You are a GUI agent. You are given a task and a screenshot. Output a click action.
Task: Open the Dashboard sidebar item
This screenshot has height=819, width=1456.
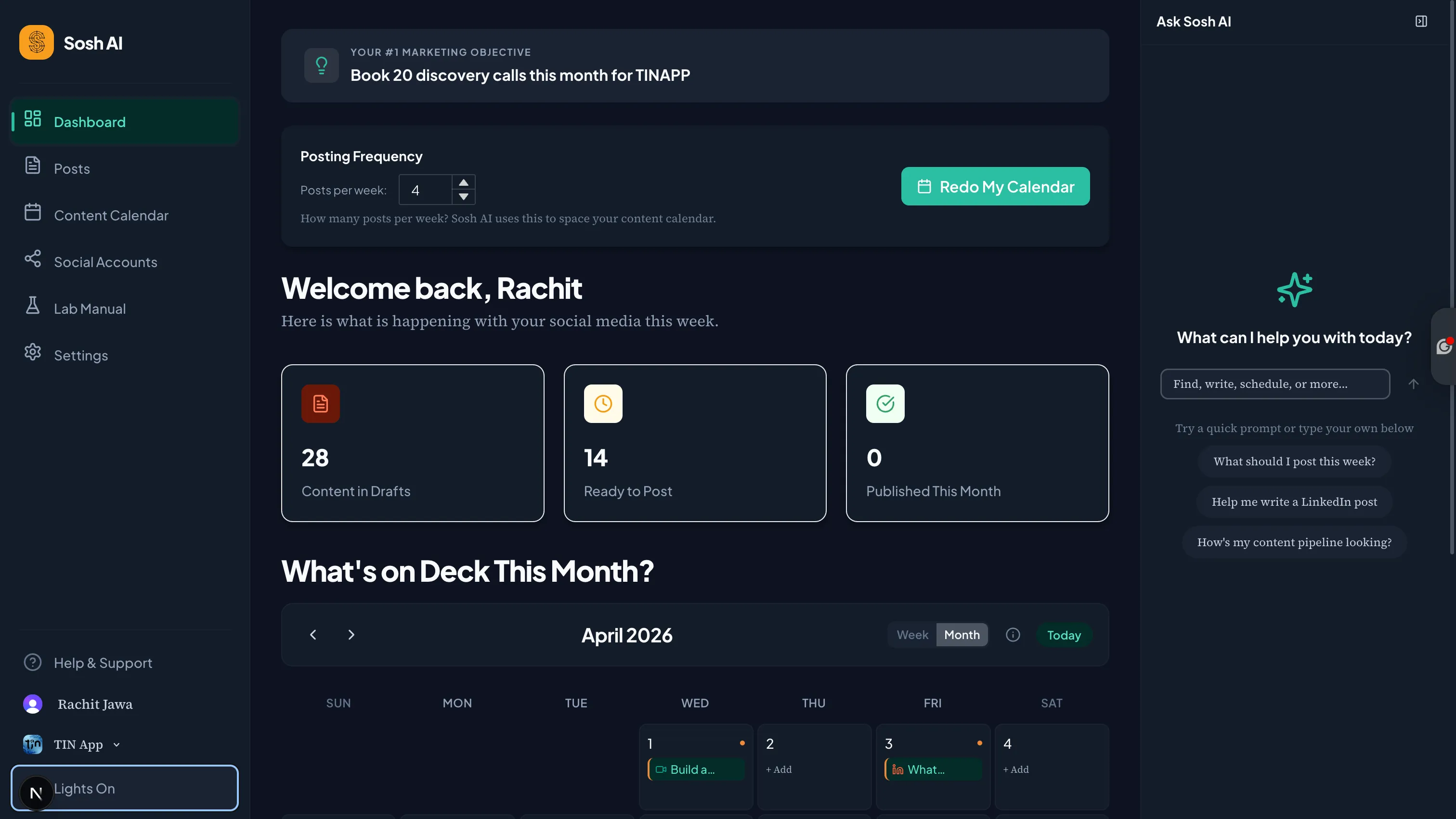pyautogui.click(x=125, y=121)
